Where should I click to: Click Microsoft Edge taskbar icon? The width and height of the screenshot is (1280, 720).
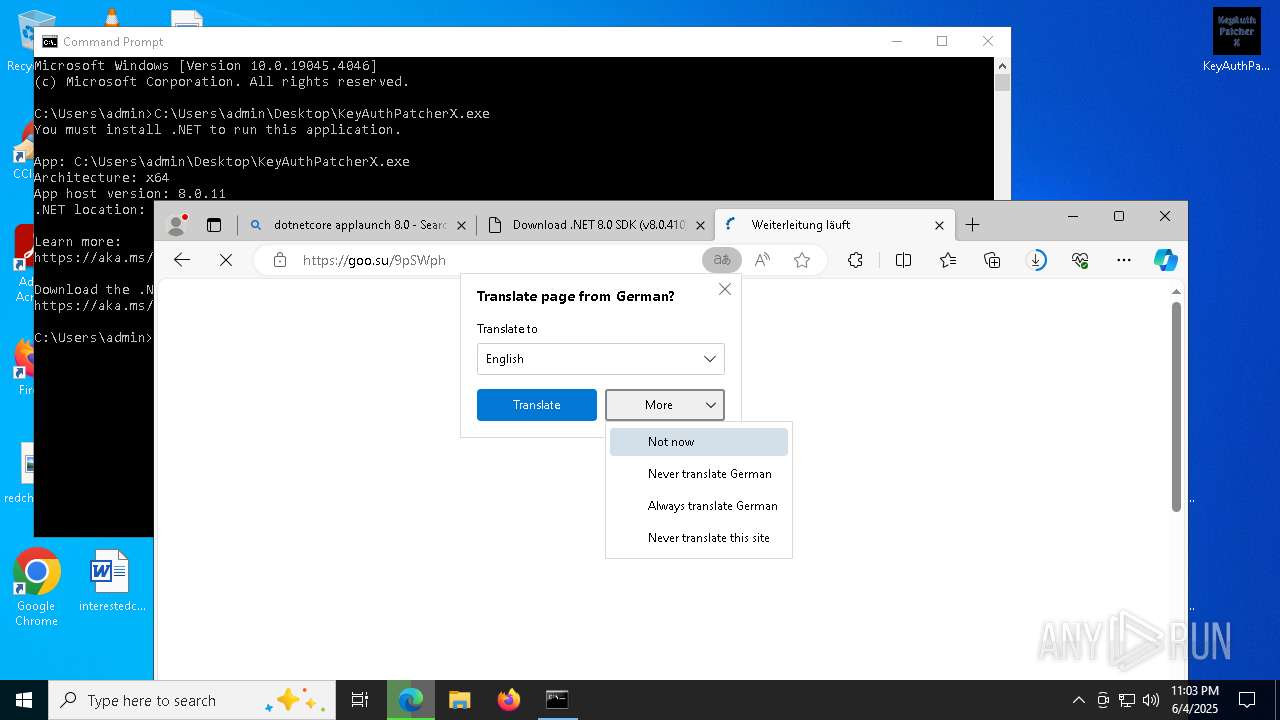click(x=411, y=700)
